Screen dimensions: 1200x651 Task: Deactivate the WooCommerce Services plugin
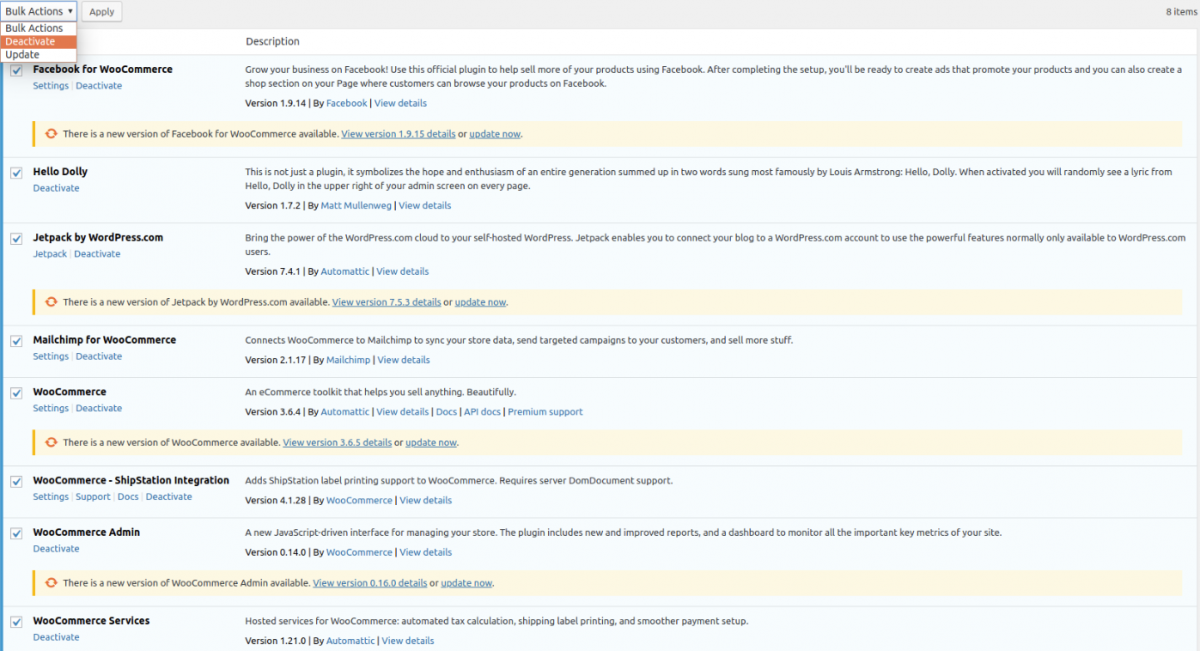56,637
